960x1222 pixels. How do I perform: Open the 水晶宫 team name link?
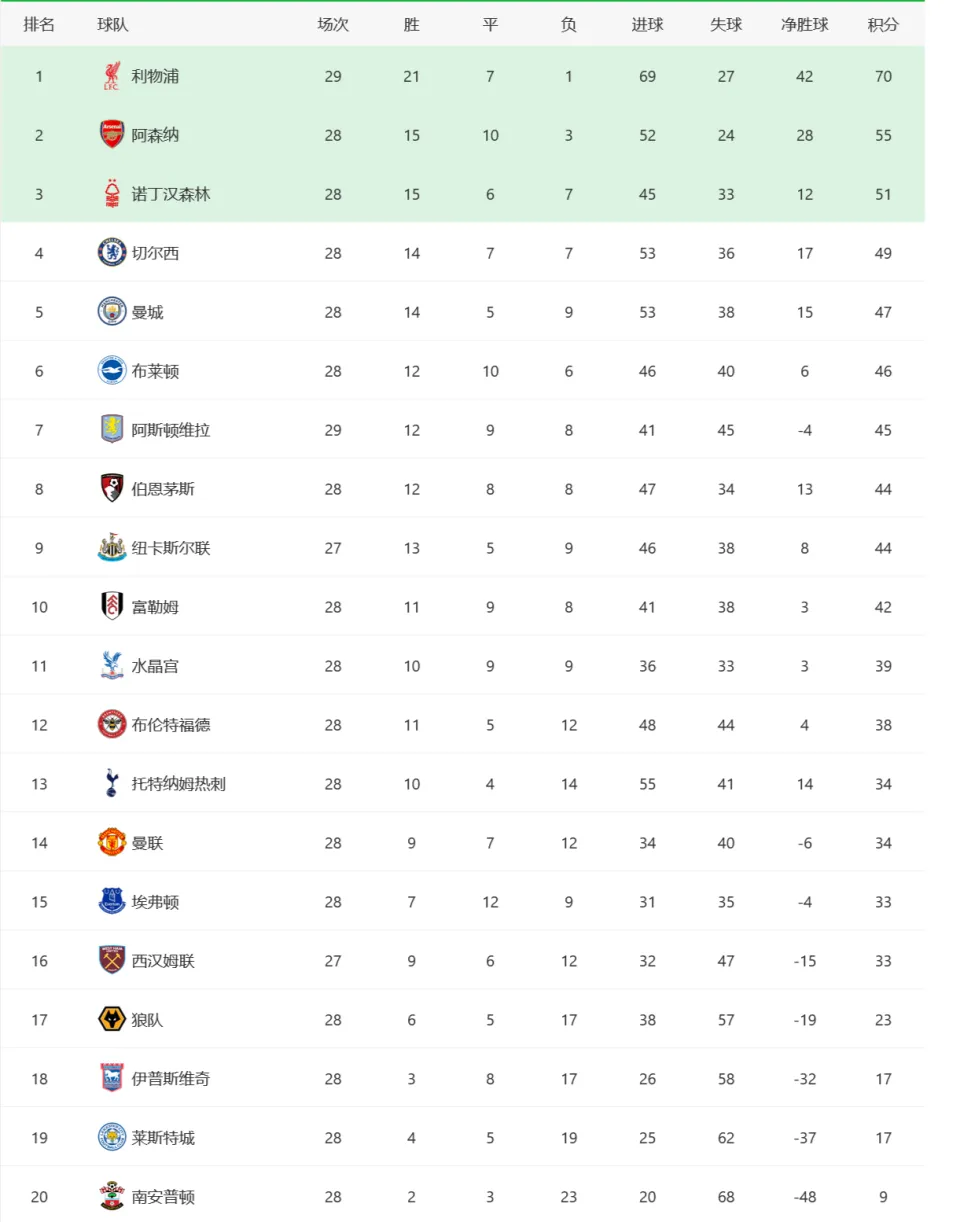tap(155, 666)
